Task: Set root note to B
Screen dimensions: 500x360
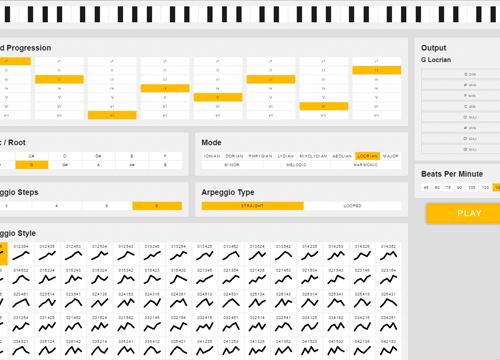Action: coord(165,165)
